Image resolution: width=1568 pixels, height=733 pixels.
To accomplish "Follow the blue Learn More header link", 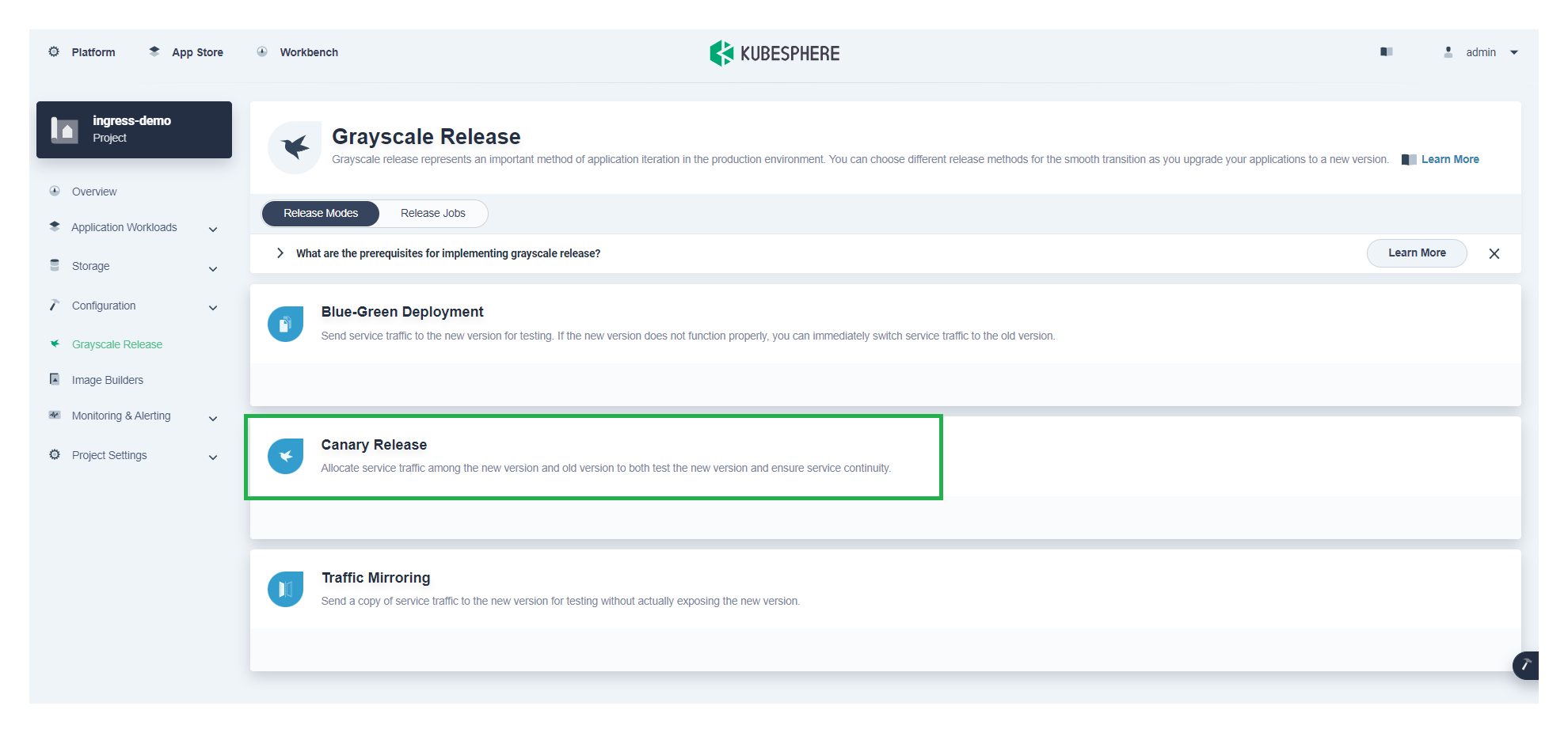I will click(x=1450, y=159).
